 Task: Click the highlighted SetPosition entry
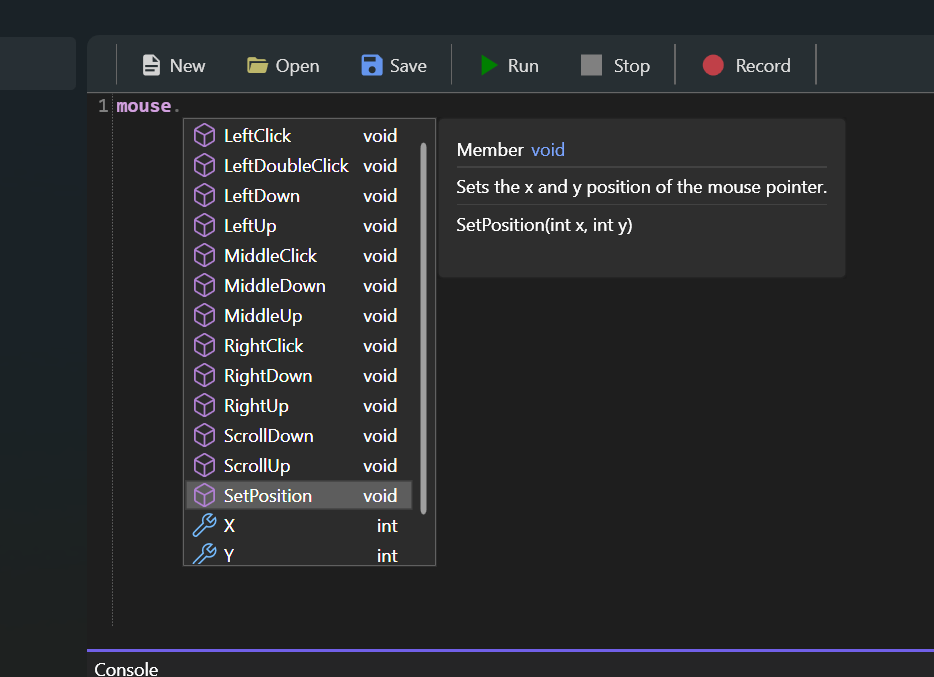[x=299, y=495]
